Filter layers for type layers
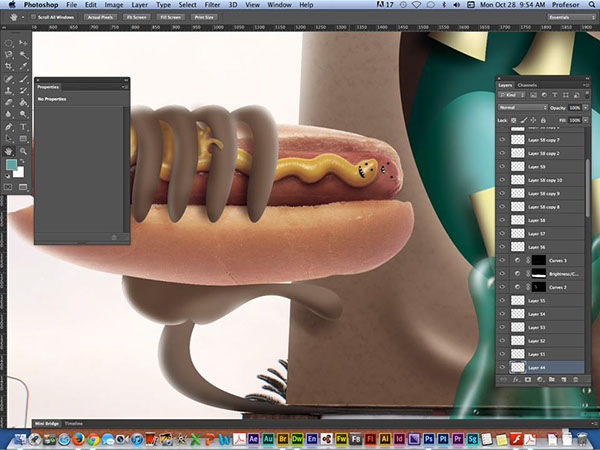This screenshot has width=600, height=450. (x=555, y=95)
